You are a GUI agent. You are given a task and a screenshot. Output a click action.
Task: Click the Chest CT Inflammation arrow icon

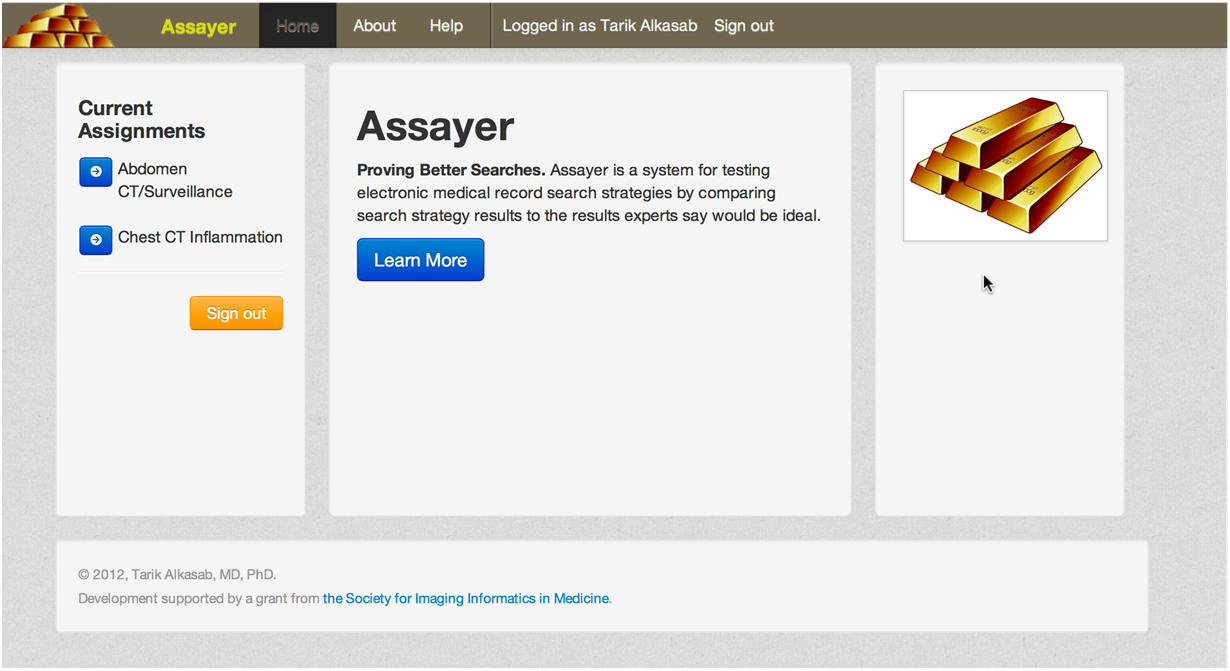[95, 240]
